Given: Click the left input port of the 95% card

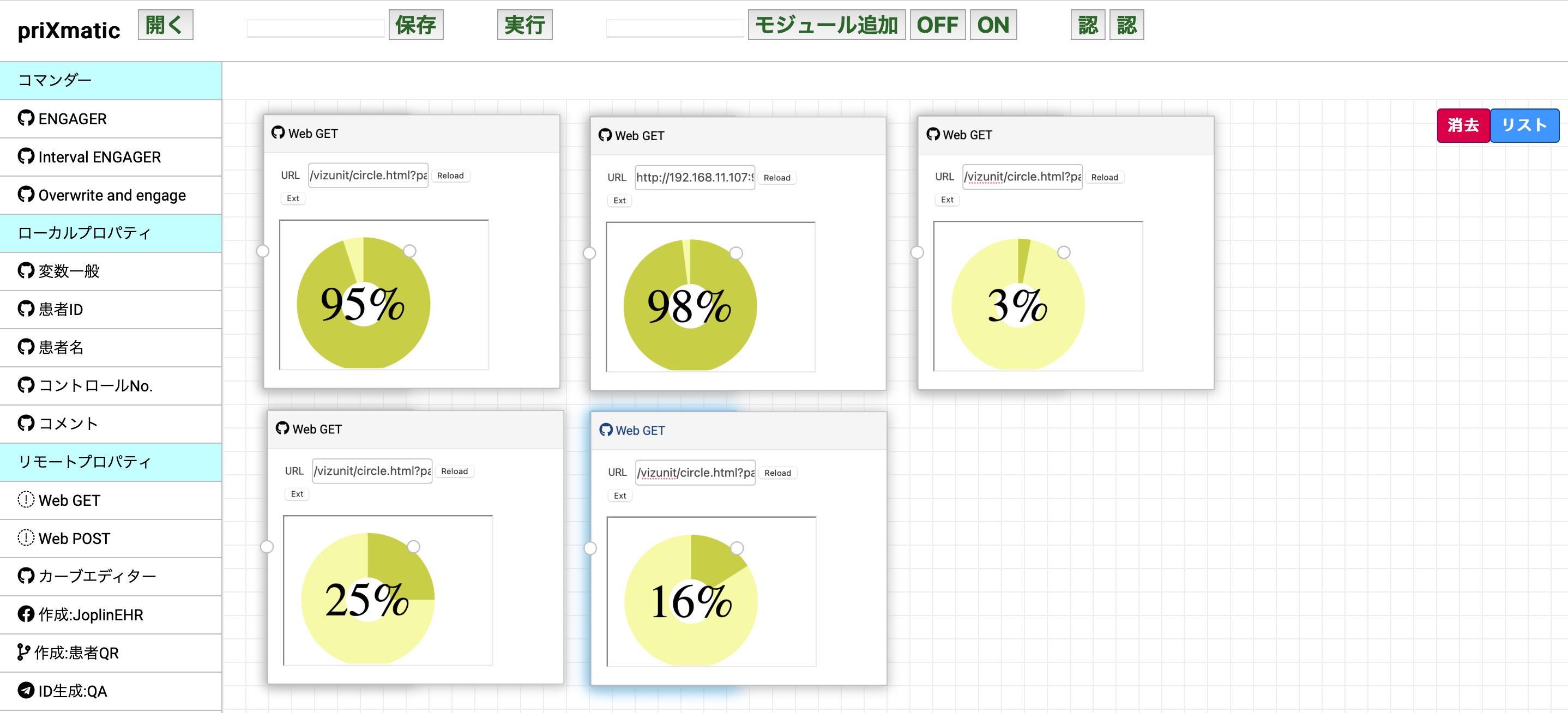Looking at the screenshot, I should [x=262, y=251].
